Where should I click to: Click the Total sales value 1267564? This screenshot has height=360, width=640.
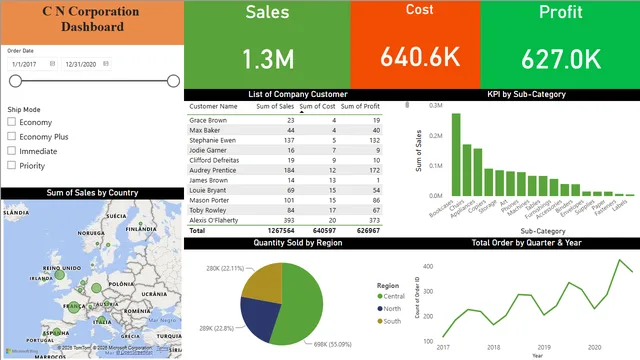point(281,231)
